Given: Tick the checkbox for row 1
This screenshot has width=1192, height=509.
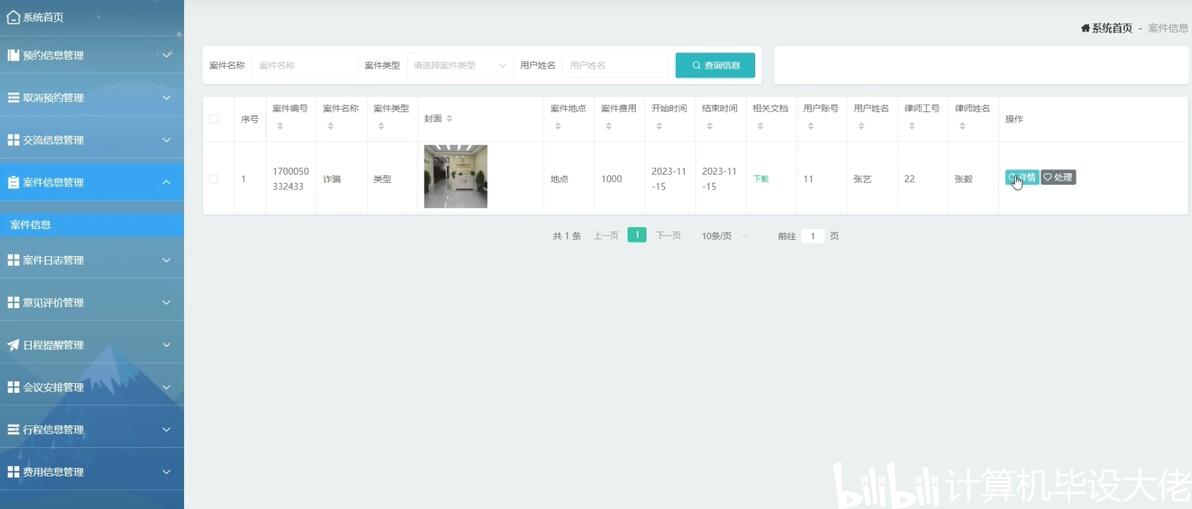Looking at the screenshot, I should [x=214, y=179].
